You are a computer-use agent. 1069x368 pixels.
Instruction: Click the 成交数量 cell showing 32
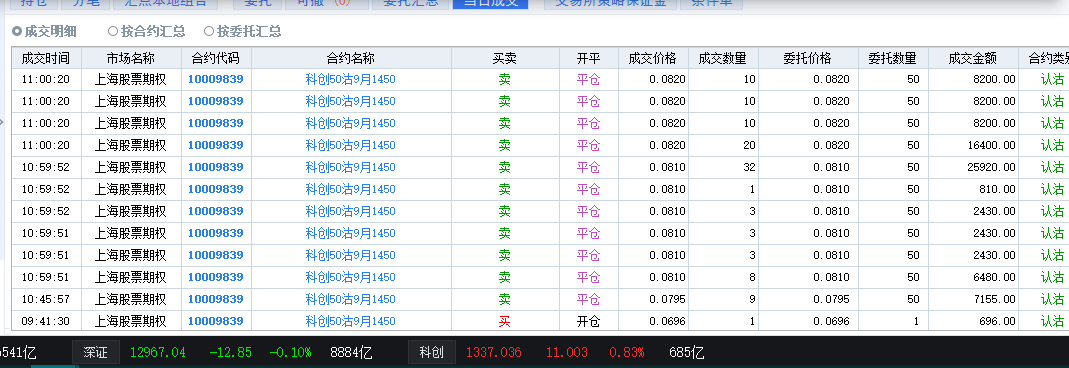tap(723, 167)
